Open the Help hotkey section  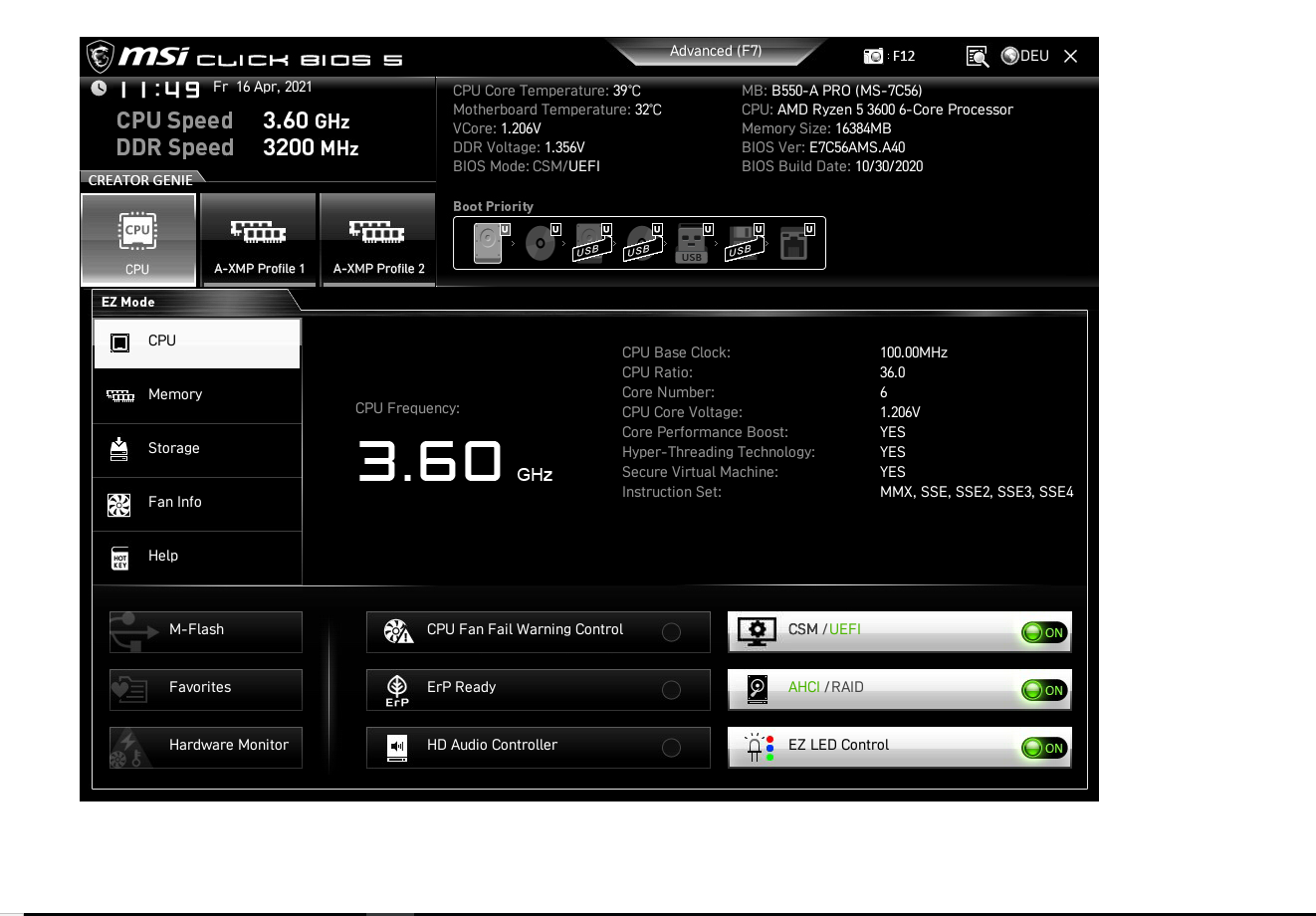point(197,558)
